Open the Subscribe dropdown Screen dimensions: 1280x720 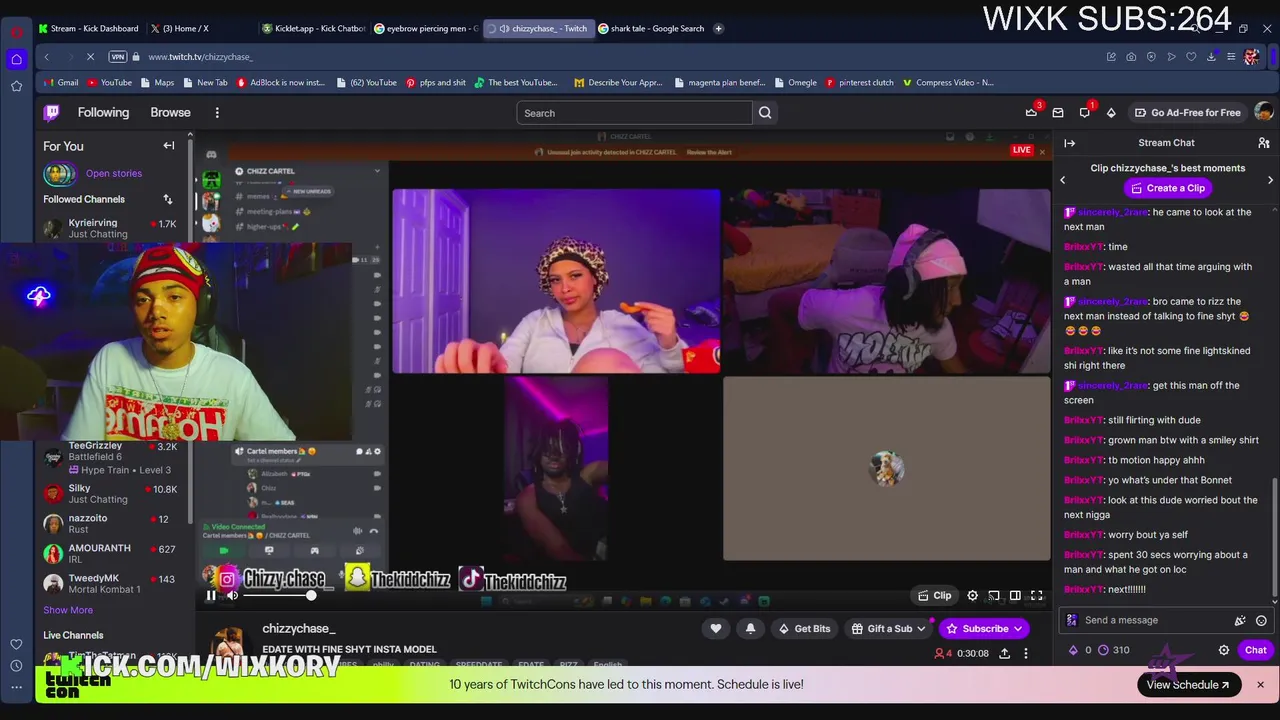(x=984, y=629)
